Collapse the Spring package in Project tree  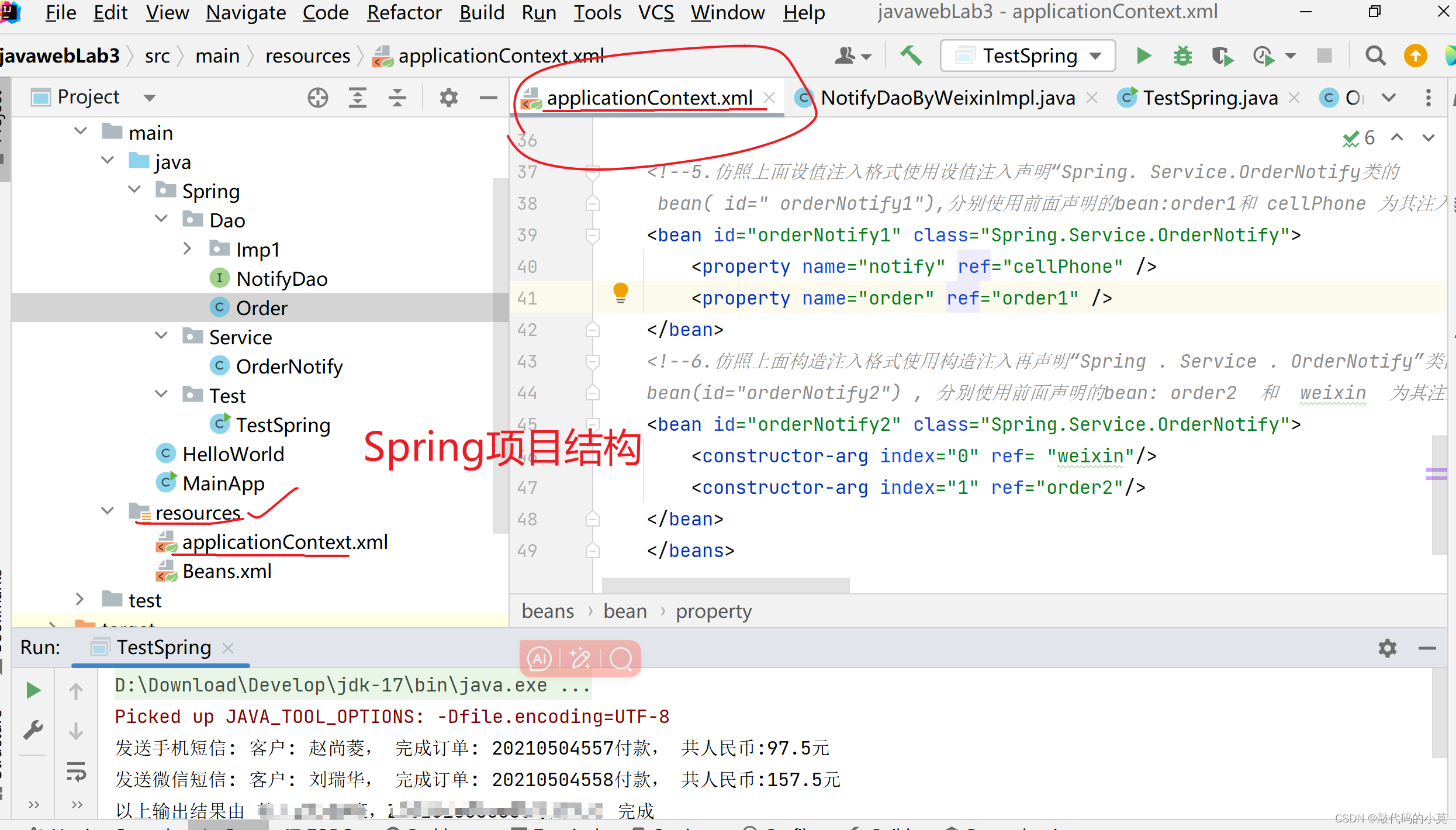(134, 189)
